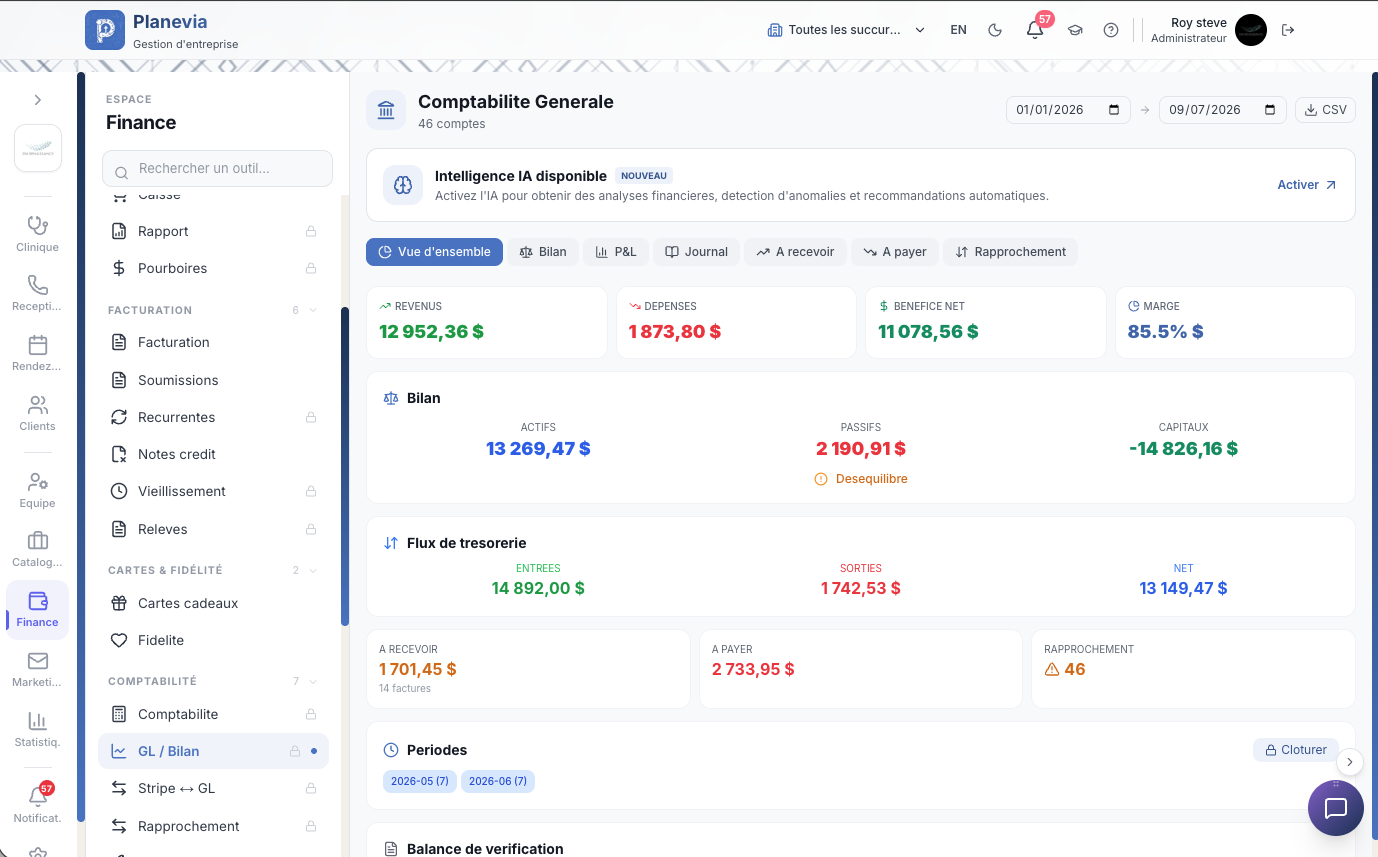The image size is (1378, 857).
Task: Switch to the Journal tab
Action: [x=696, y=252]
